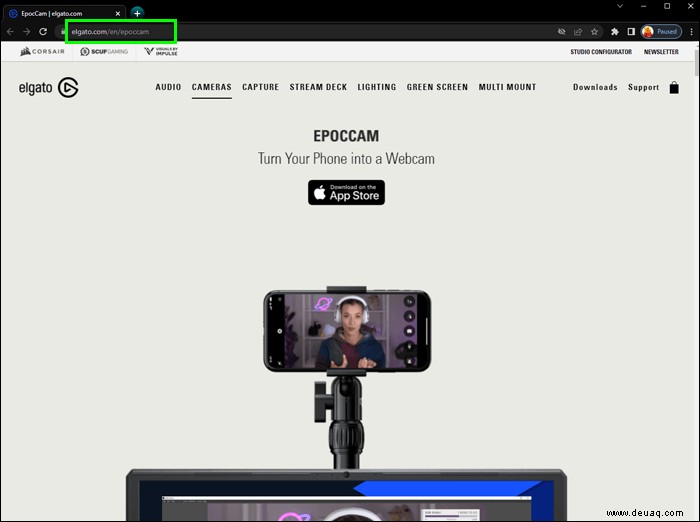Open the Audio menu

[168, 87]
